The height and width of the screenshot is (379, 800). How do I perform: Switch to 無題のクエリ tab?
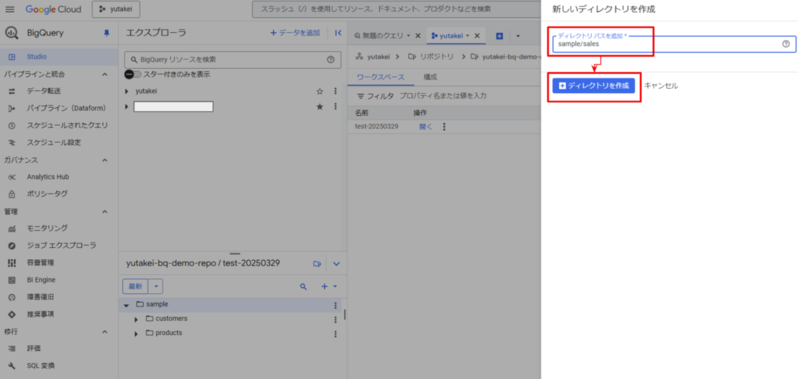(x=383, y=36)
